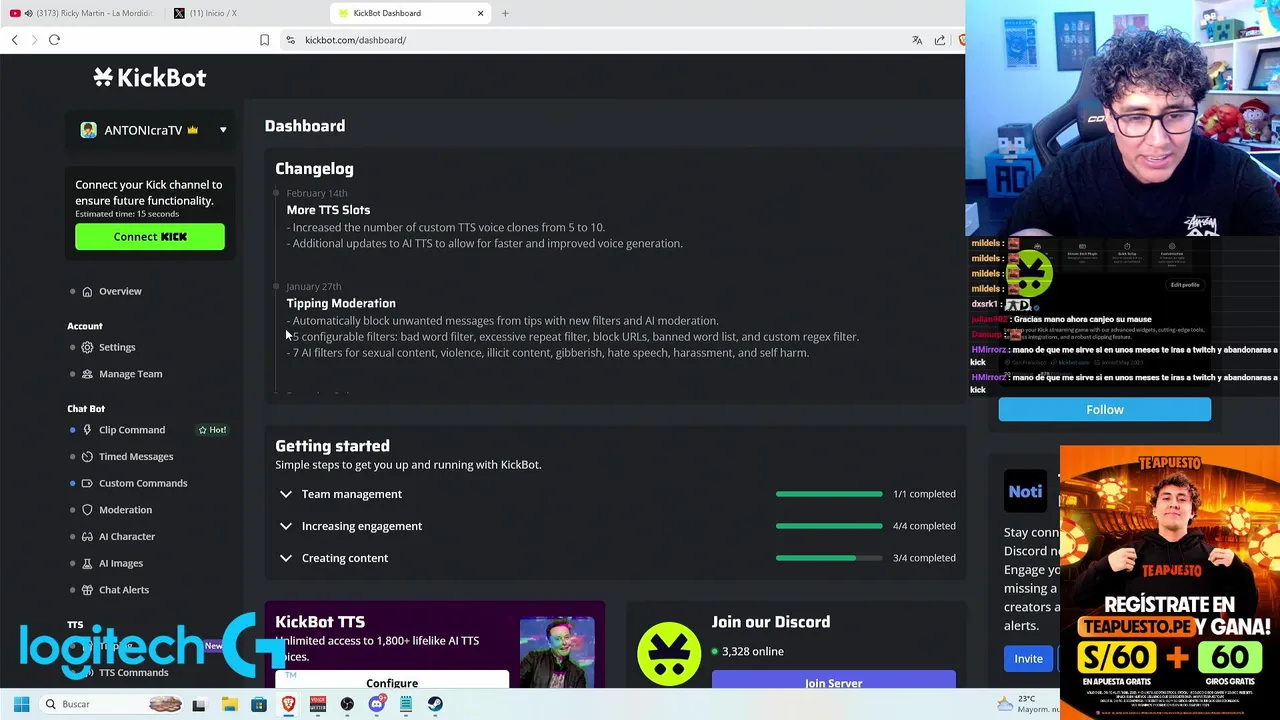Open Timed Messages in Chat Bot section
The width and height of the screenshot is (1280, 720).
[x=136, y=456]
